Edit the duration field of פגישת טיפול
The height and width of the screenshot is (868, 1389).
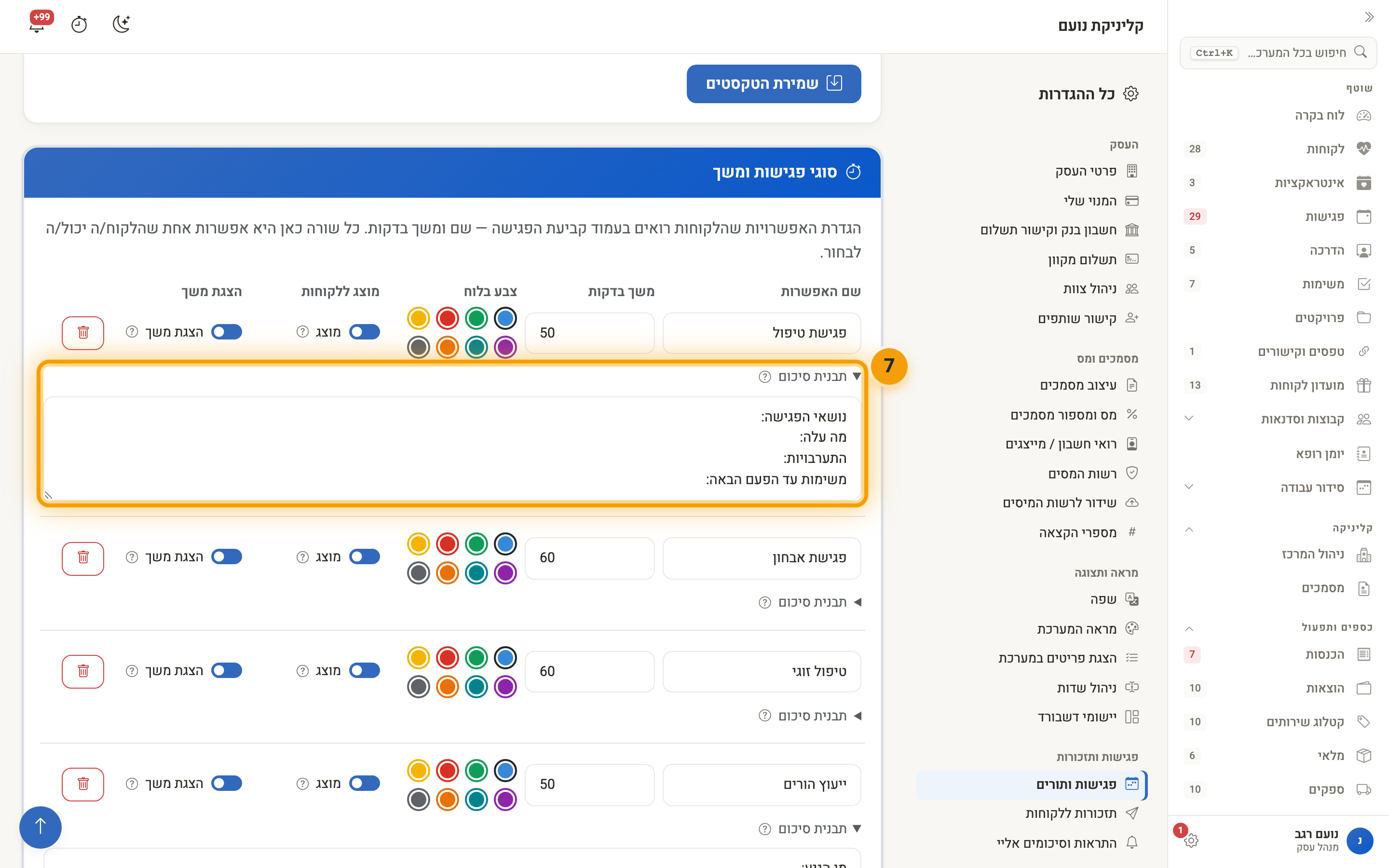point(589,333)
